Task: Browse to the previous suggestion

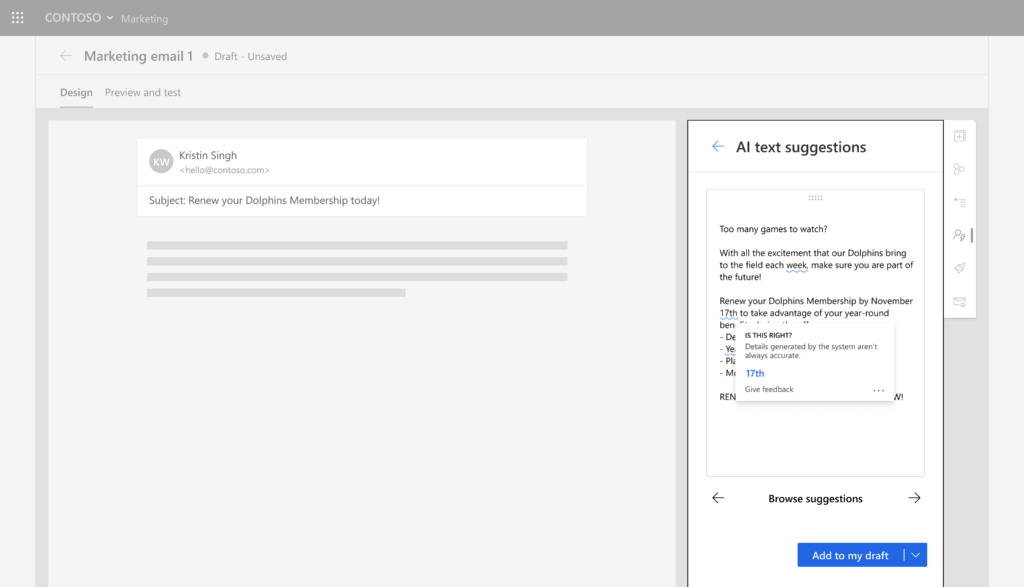Action: tap(718, 498)
